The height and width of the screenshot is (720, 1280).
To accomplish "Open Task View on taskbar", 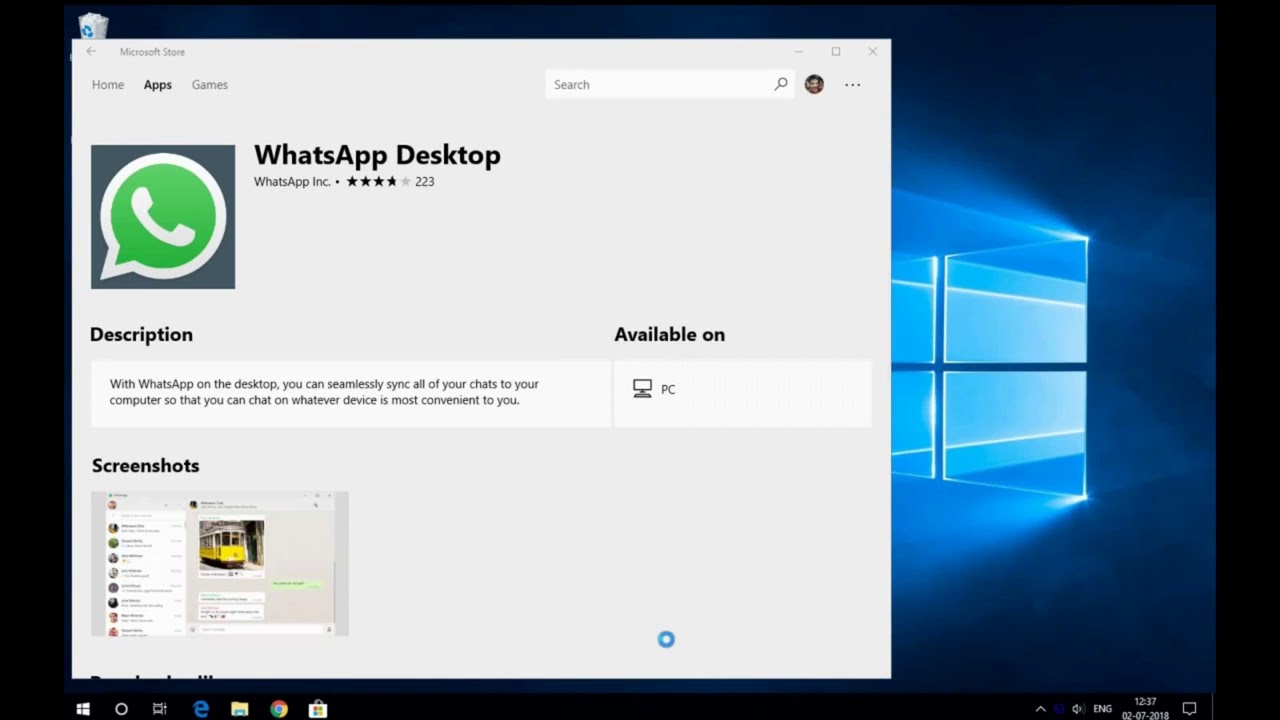I will (x=160, y=709).
